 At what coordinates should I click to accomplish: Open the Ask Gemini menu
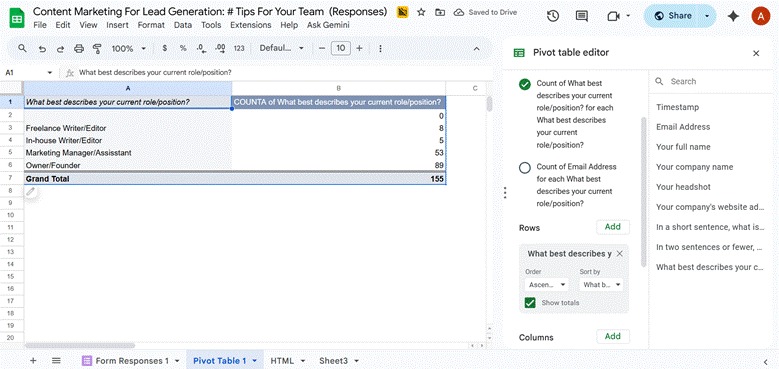(x=328, y=25)
